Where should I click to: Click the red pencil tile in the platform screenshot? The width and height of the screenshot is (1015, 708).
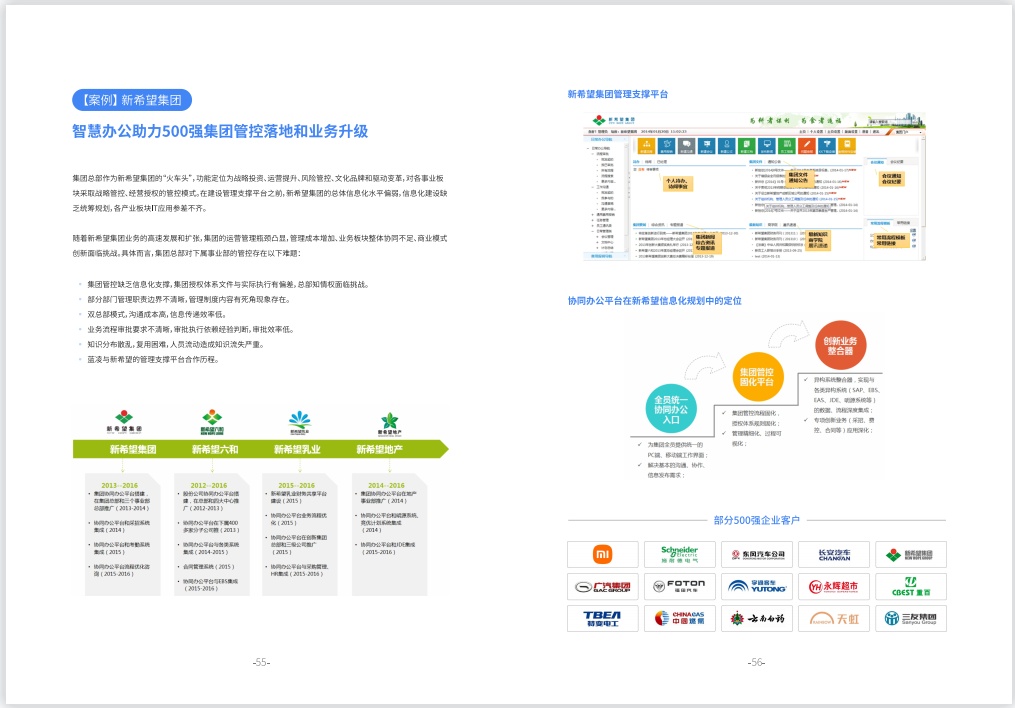pyautogui.click(x=807, y=146)
